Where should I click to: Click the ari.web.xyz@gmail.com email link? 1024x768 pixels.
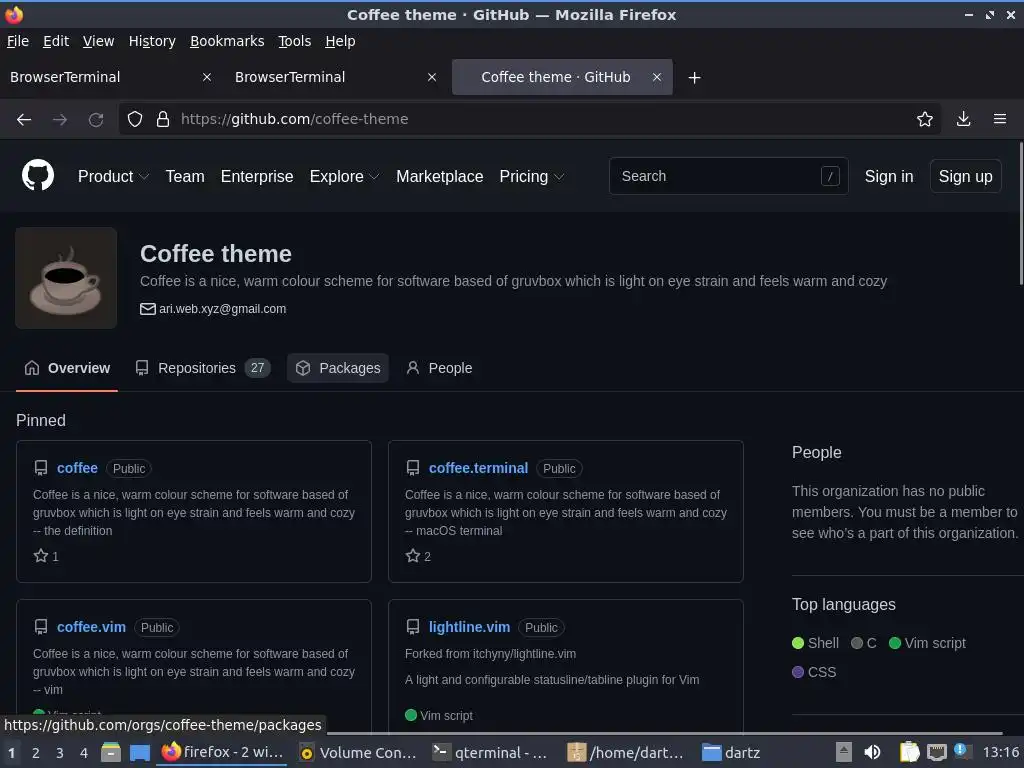223,309
